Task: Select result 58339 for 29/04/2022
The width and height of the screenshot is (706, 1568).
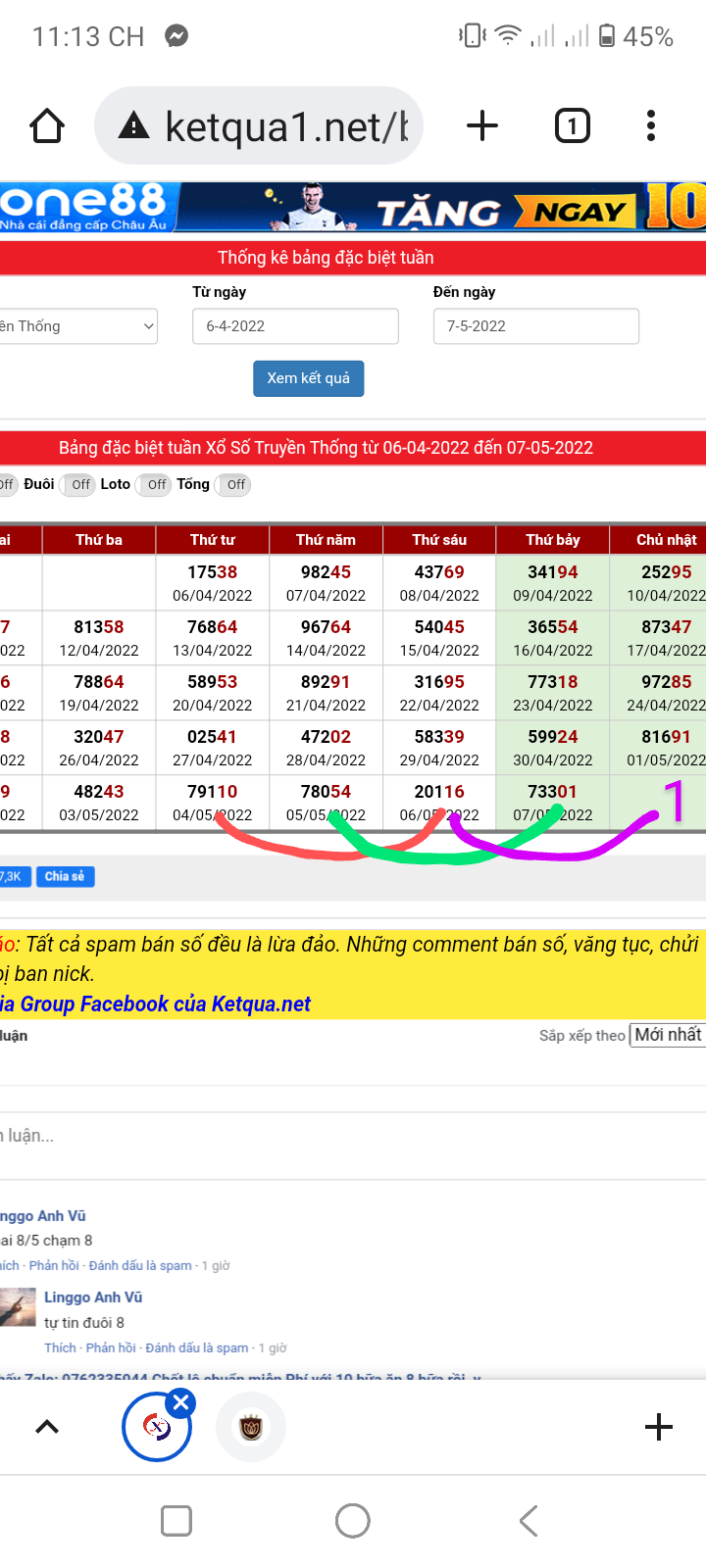Action: point(439,737)
